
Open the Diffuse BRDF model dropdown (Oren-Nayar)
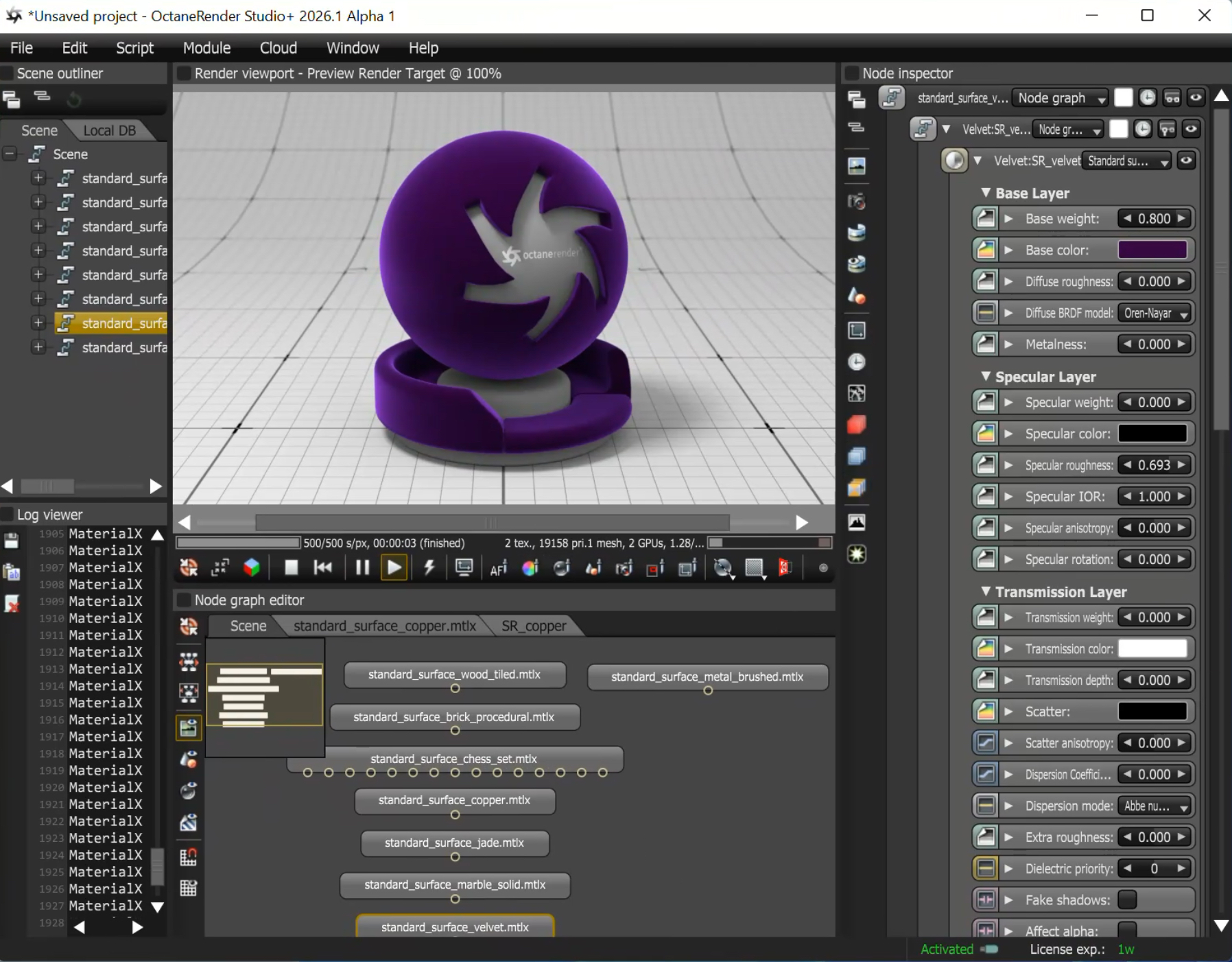1155,313
